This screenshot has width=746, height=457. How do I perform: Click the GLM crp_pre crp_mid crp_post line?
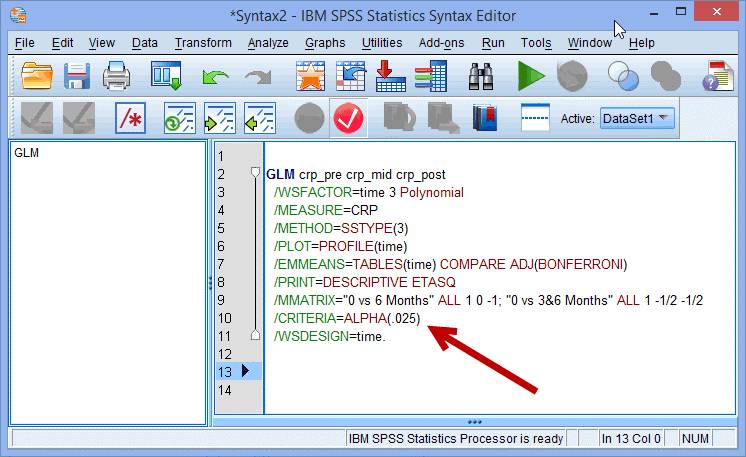[356, 175]
